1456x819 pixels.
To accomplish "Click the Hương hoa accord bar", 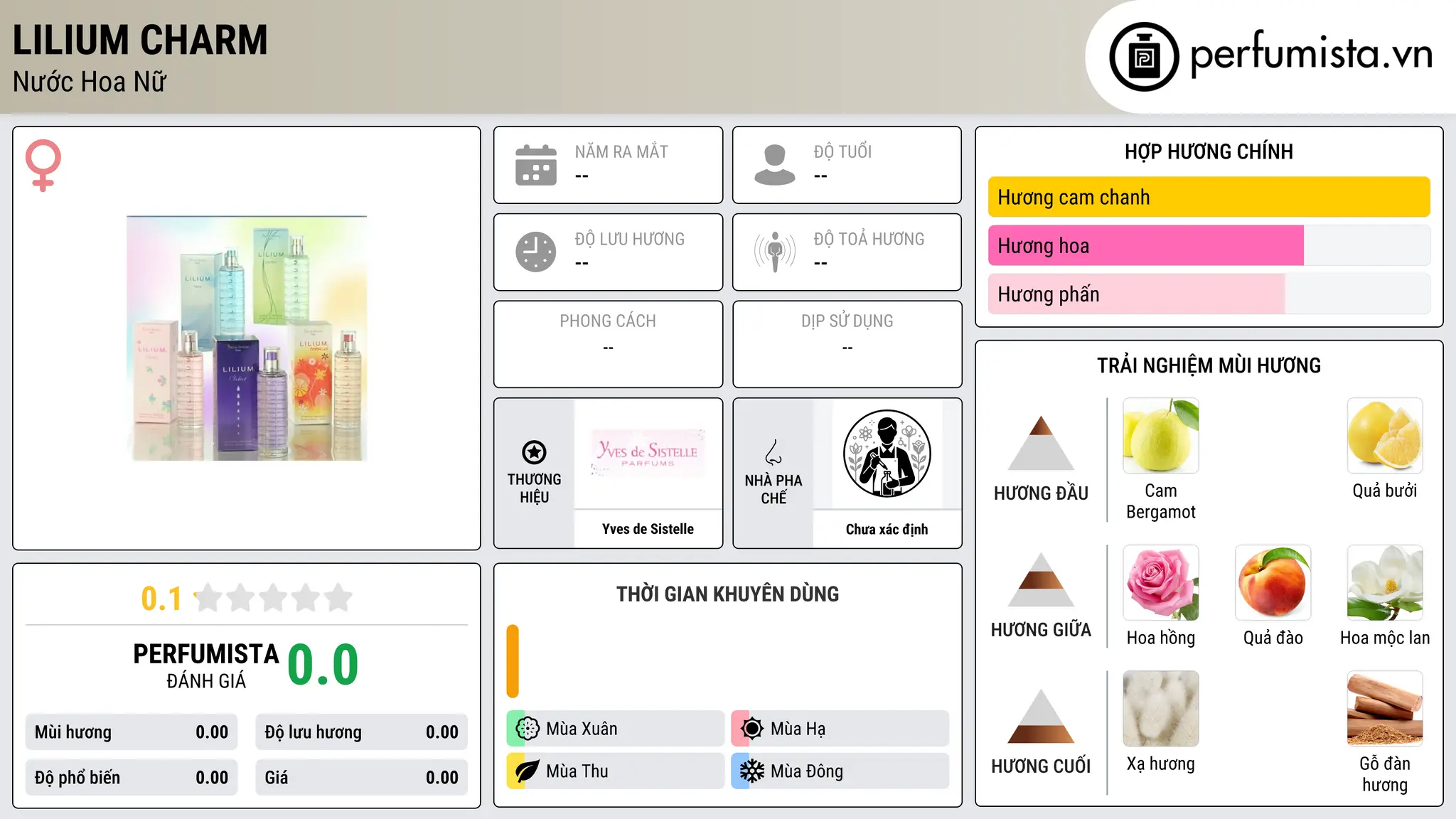I will pyautogui.click(x=1209, y=245).
